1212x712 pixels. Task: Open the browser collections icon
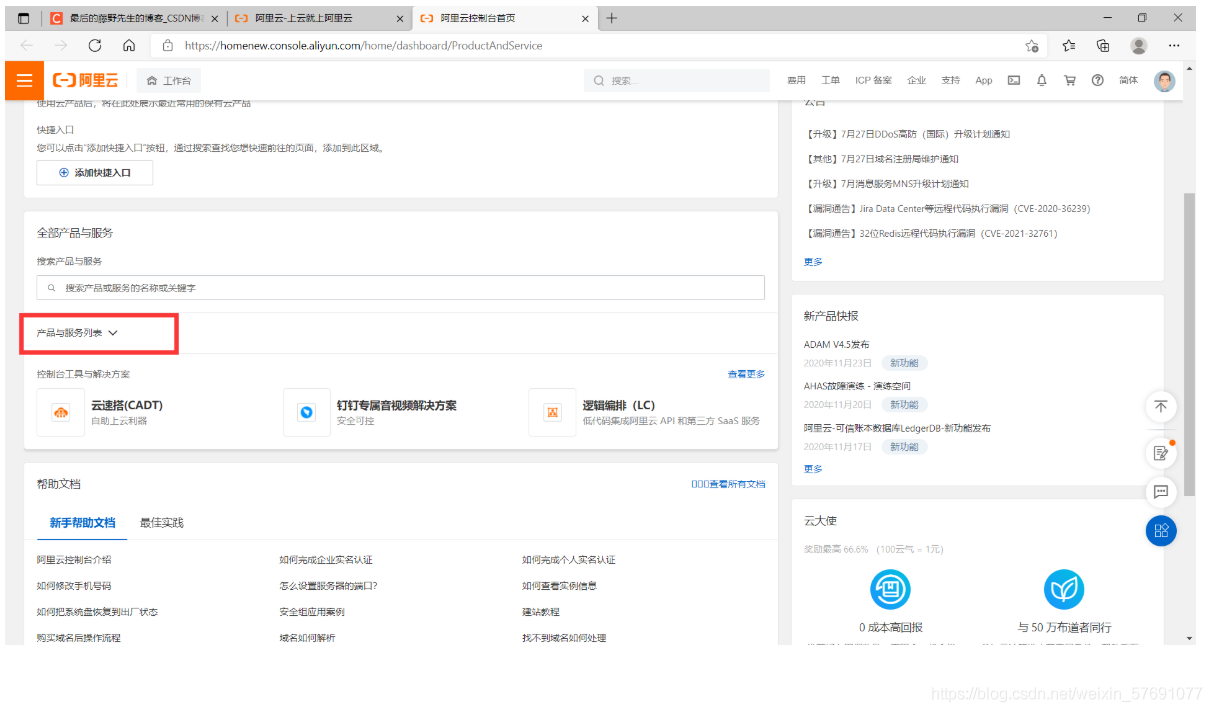click(1103, 45)
